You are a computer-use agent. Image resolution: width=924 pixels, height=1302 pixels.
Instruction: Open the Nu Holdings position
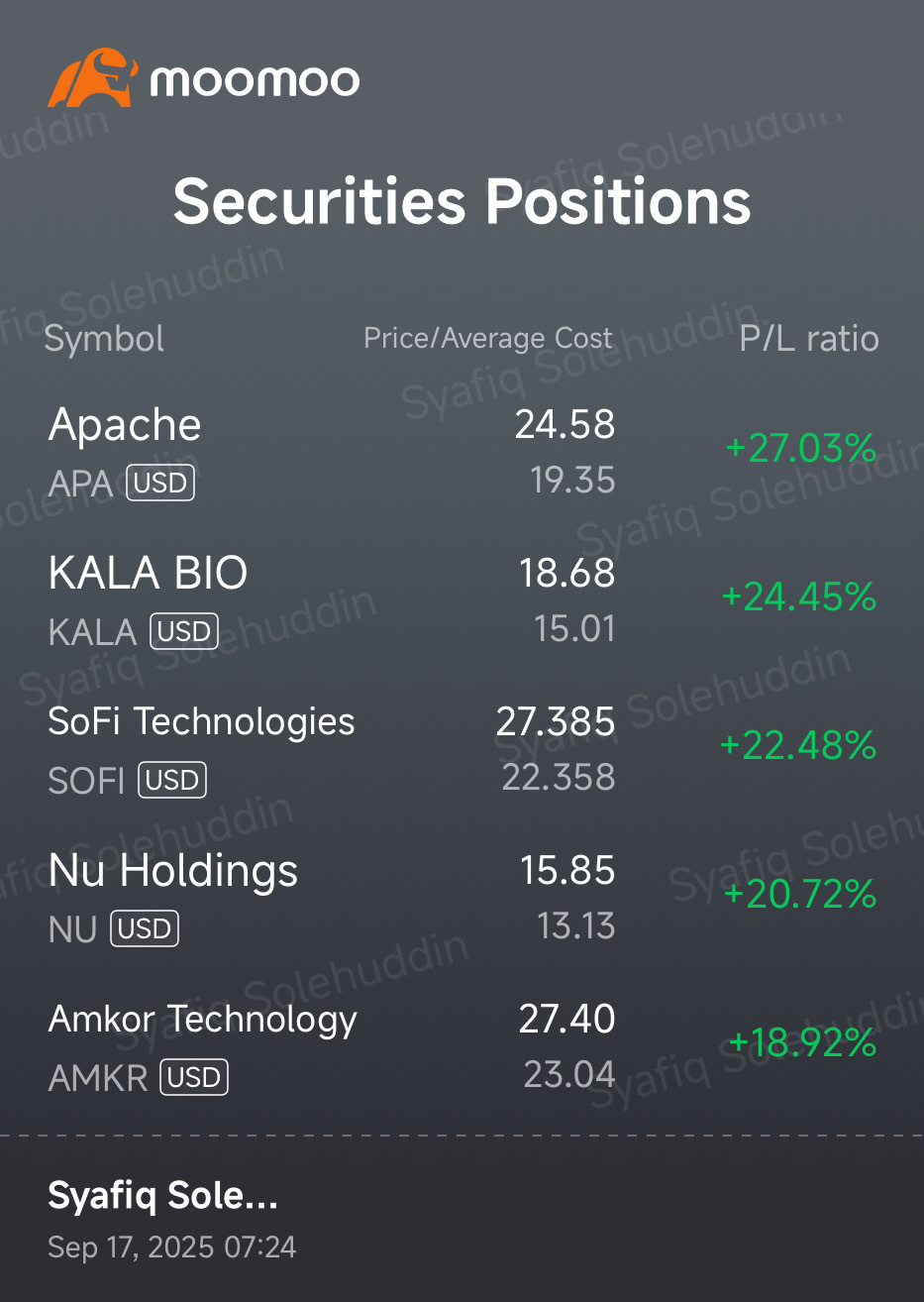tap(462, 897)
